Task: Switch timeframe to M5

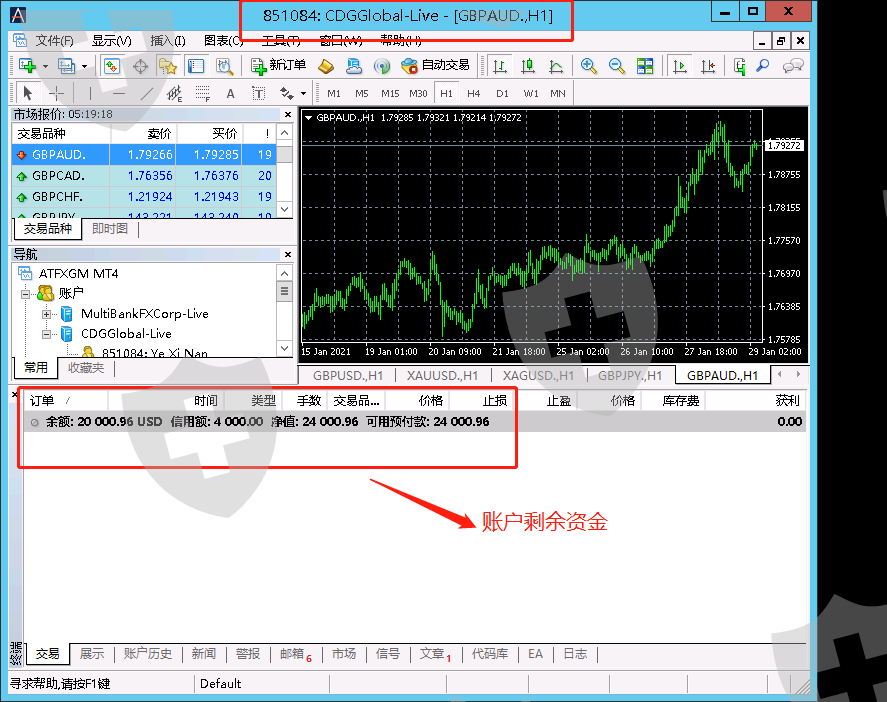Action: point(361,93)
